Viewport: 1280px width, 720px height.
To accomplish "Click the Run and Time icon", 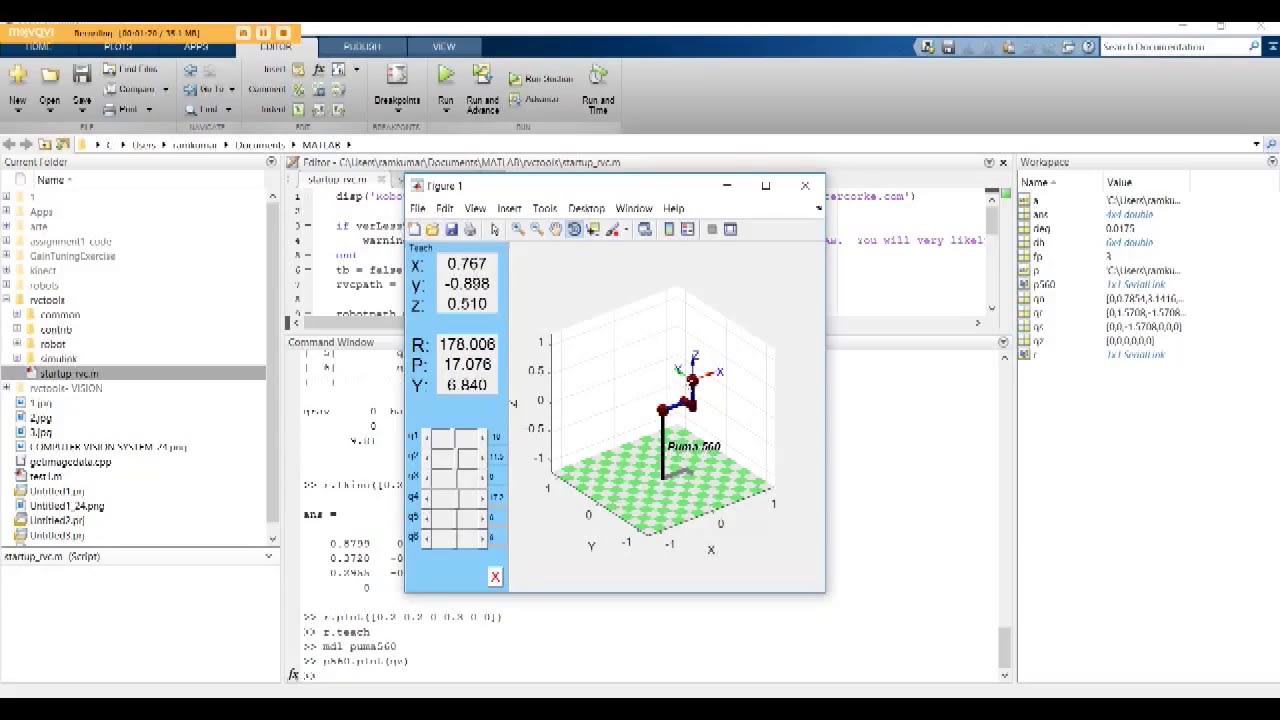I will [598, 75].
